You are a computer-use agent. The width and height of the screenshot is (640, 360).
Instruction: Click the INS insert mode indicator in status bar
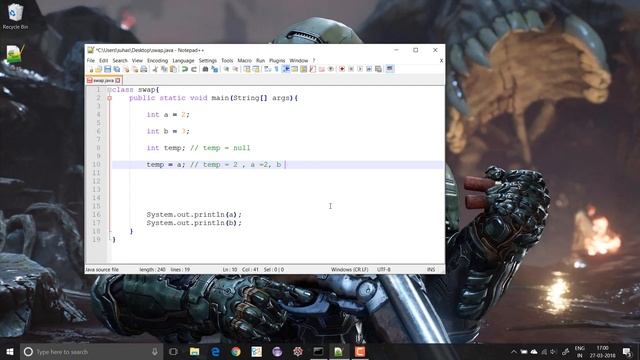(431, 270)
